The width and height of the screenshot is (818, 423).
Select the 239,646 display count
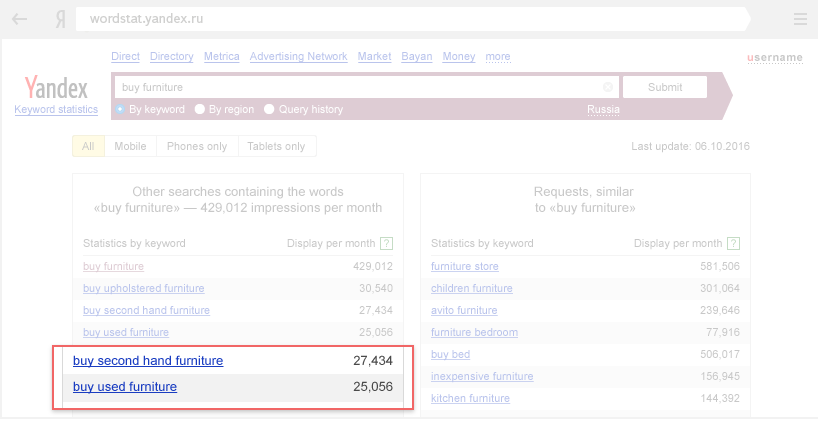pyautogui.click(x=720, y=310)
